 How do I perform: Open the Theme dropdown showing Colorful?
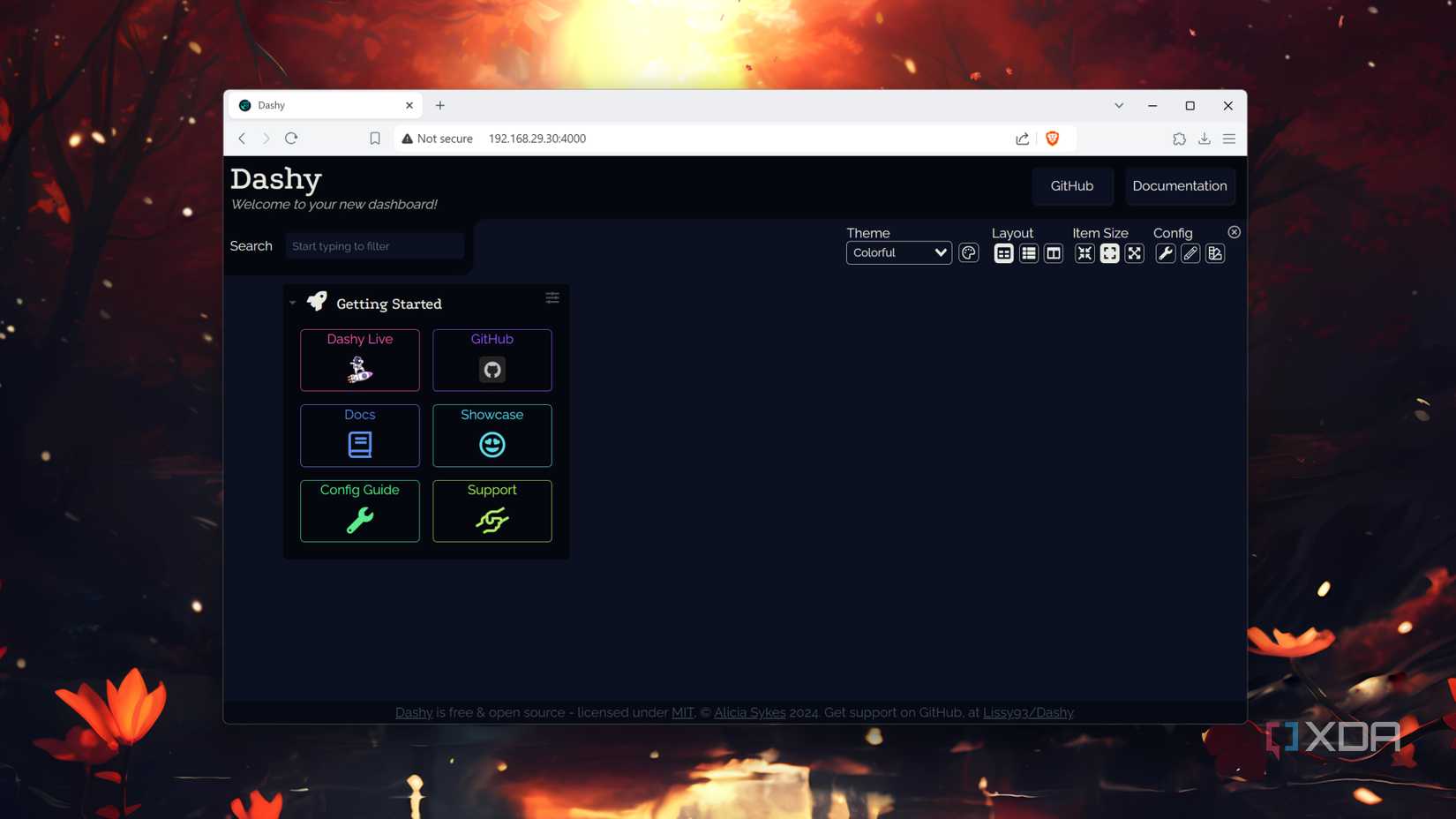pos(898,252)
